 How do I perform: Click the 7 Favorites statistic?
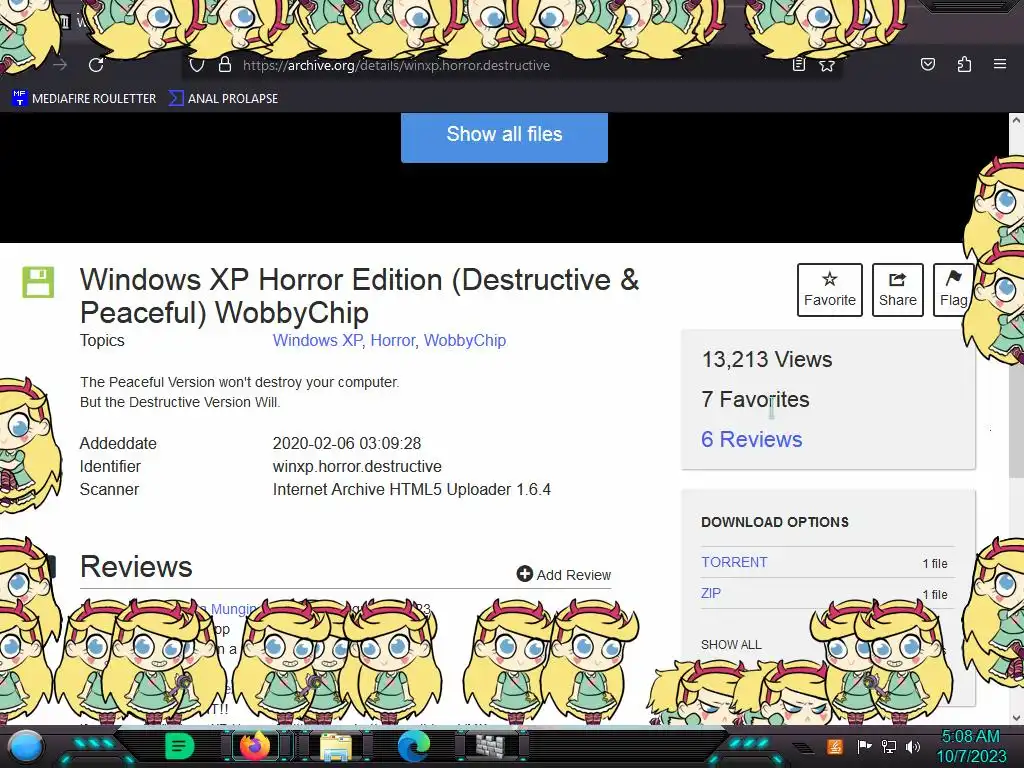click(755, 399)
